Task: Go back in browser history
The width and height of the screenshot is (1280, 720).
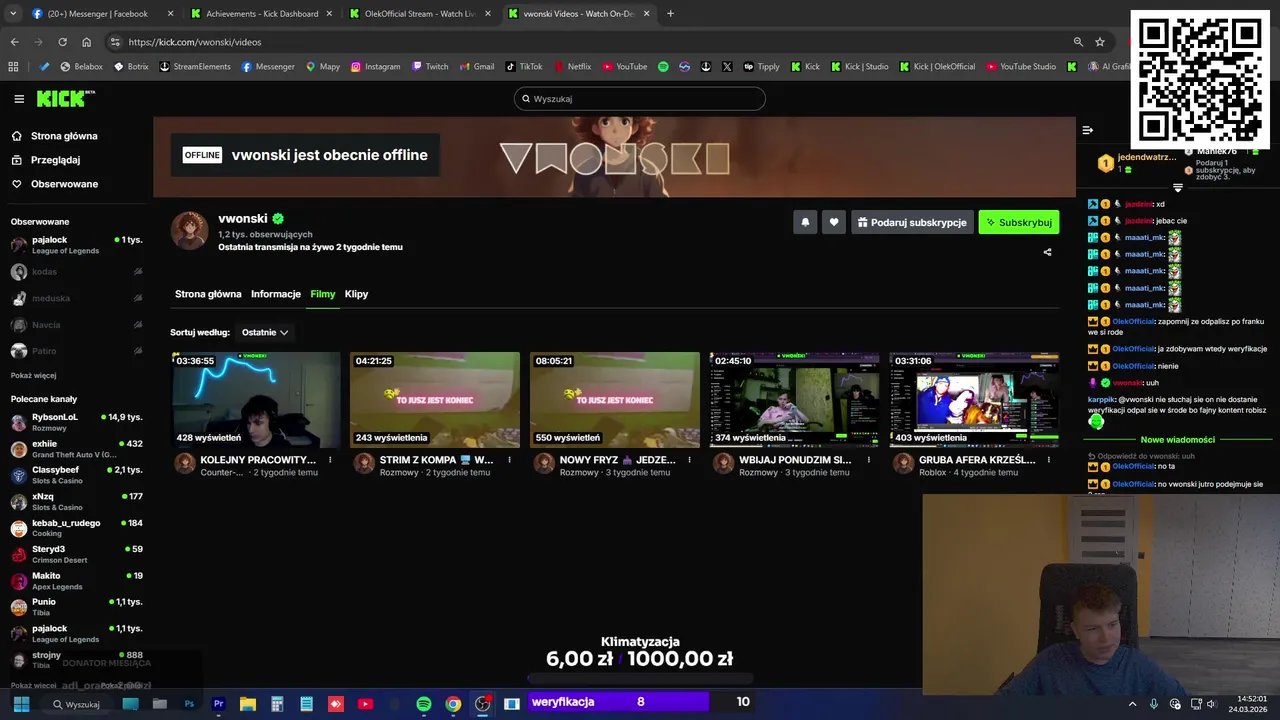Action: pyautogui.click(x=14, y=42)
